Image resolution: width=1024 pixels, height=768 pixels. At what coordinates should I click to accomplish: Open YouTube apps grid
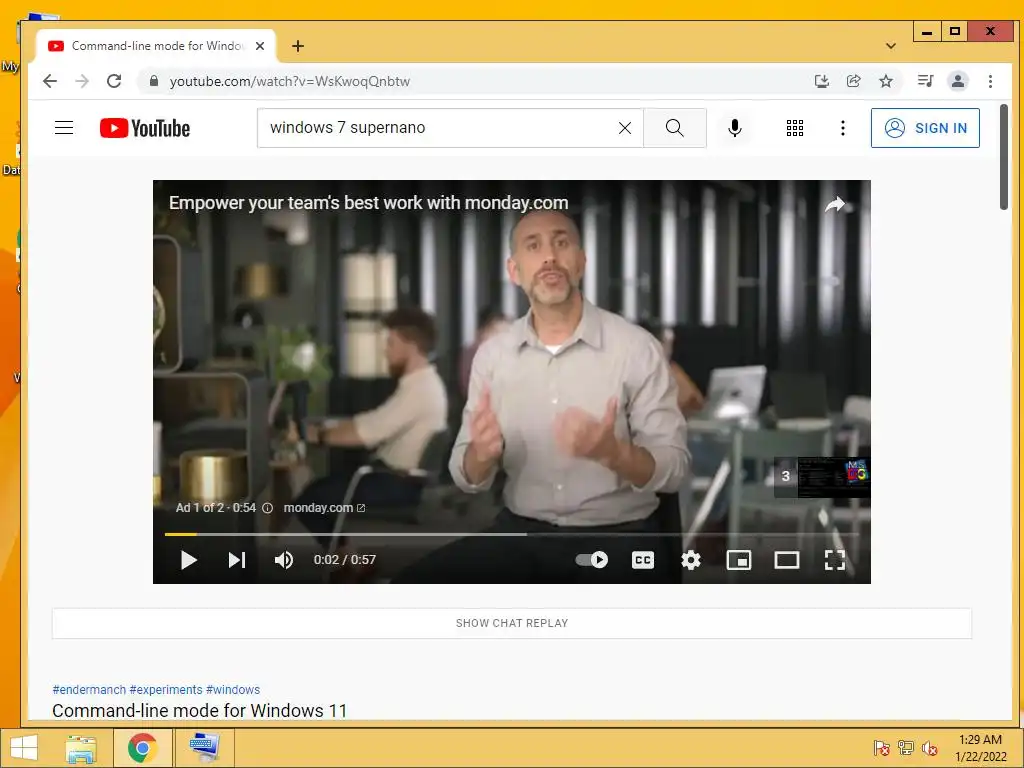(795, 128)
